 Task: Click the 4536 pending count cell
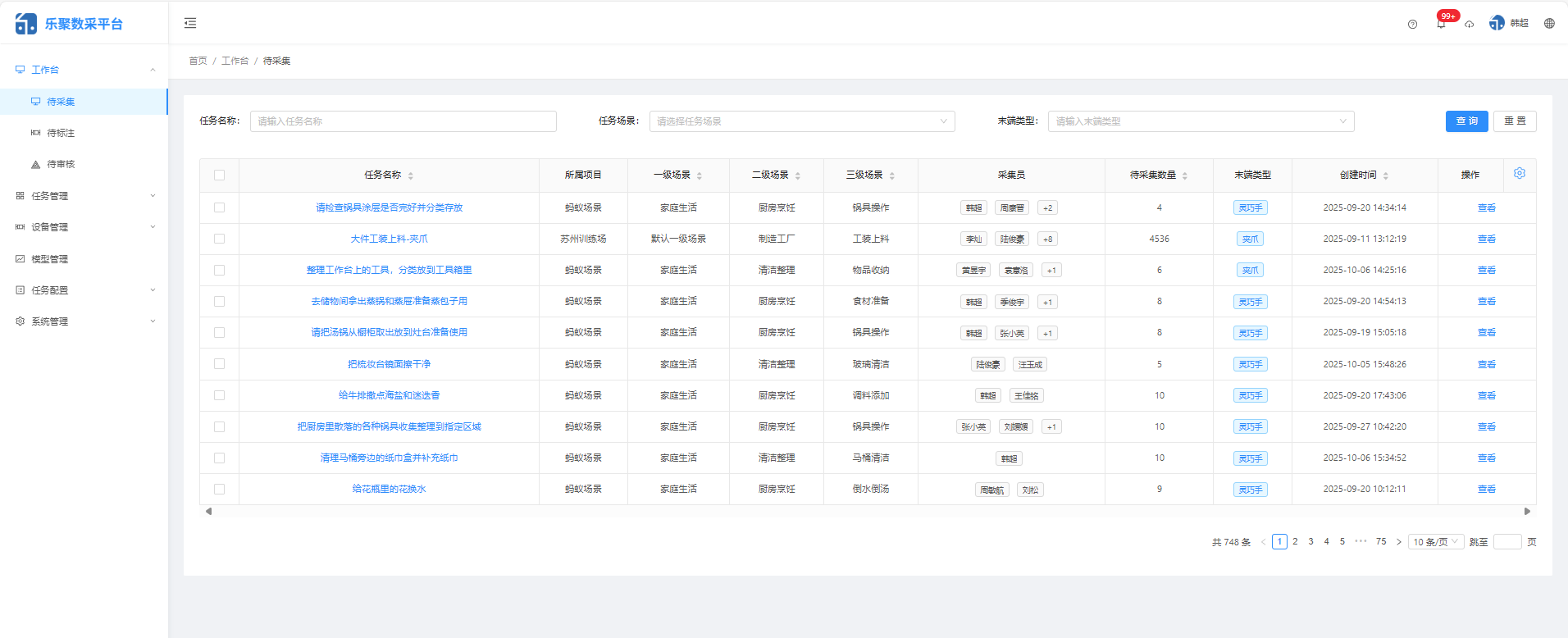pyautogui.click(x=1159, y=239)
